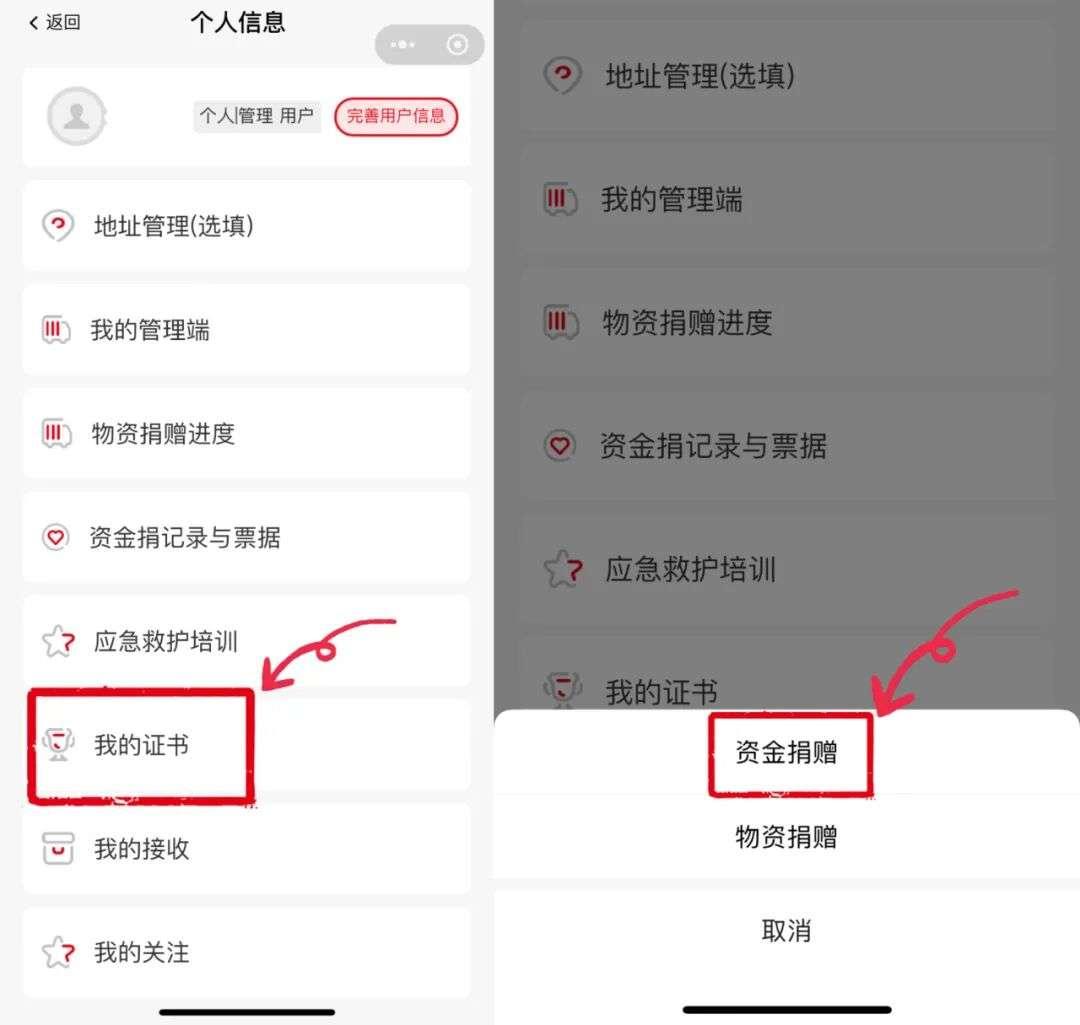Open 我的证书 in the left list
This screenshot has width=1080, height=1025.
click(x=247, y=745)
